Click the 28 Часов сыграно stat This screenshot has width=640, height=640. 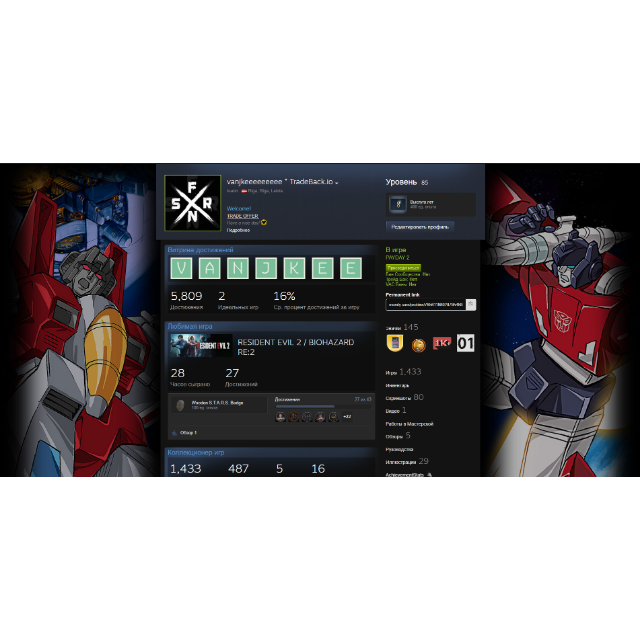click(190, 378)
